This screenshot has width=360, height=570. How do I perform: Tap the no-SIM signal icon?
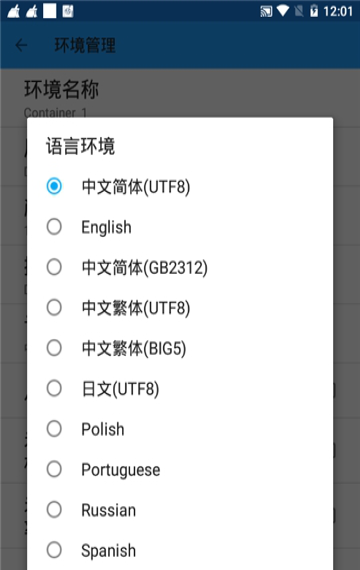click(x=299, y=11)
